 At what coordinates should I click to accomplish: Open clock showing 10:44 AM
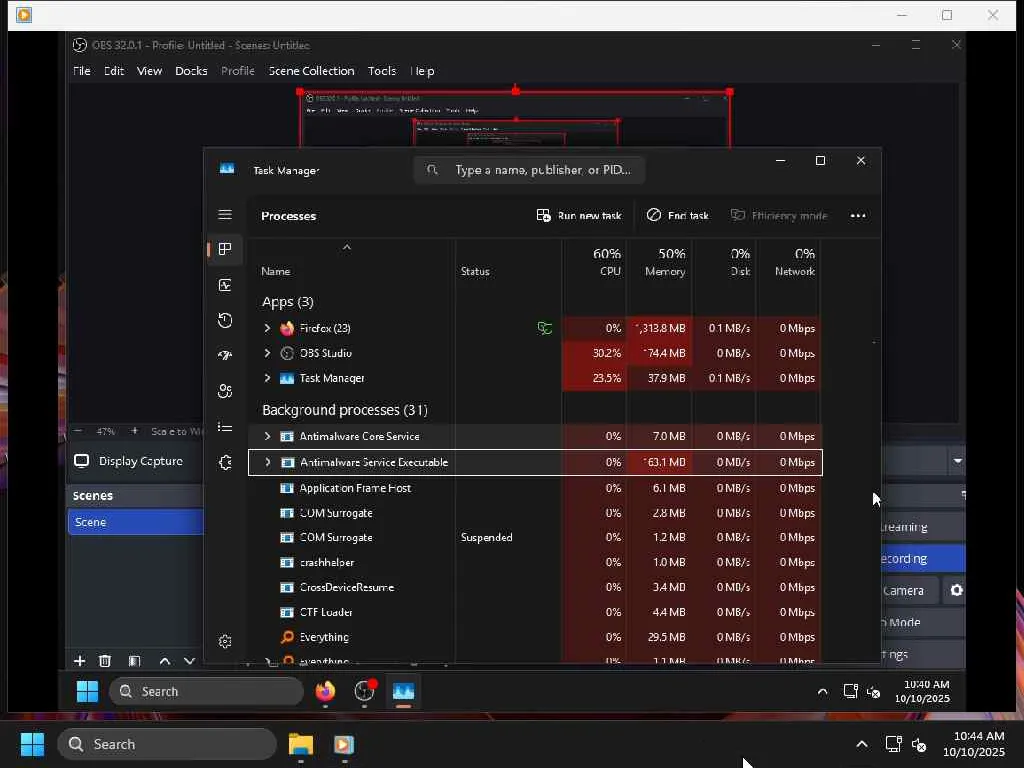click(x=973, y=744)
